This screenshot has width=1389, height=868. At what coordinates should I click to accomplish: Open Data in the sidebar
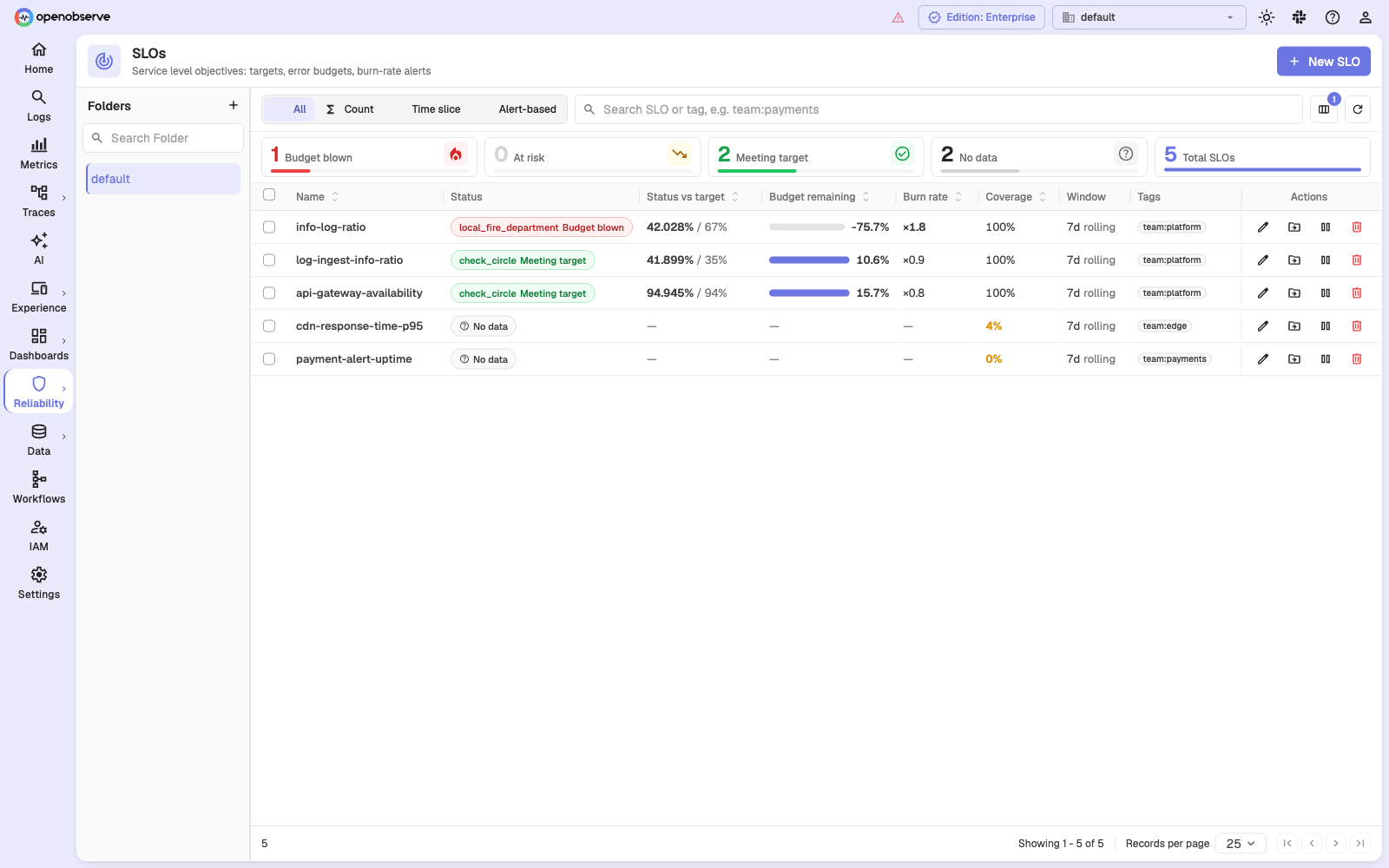pyautogui.click(x=38, y=440)
